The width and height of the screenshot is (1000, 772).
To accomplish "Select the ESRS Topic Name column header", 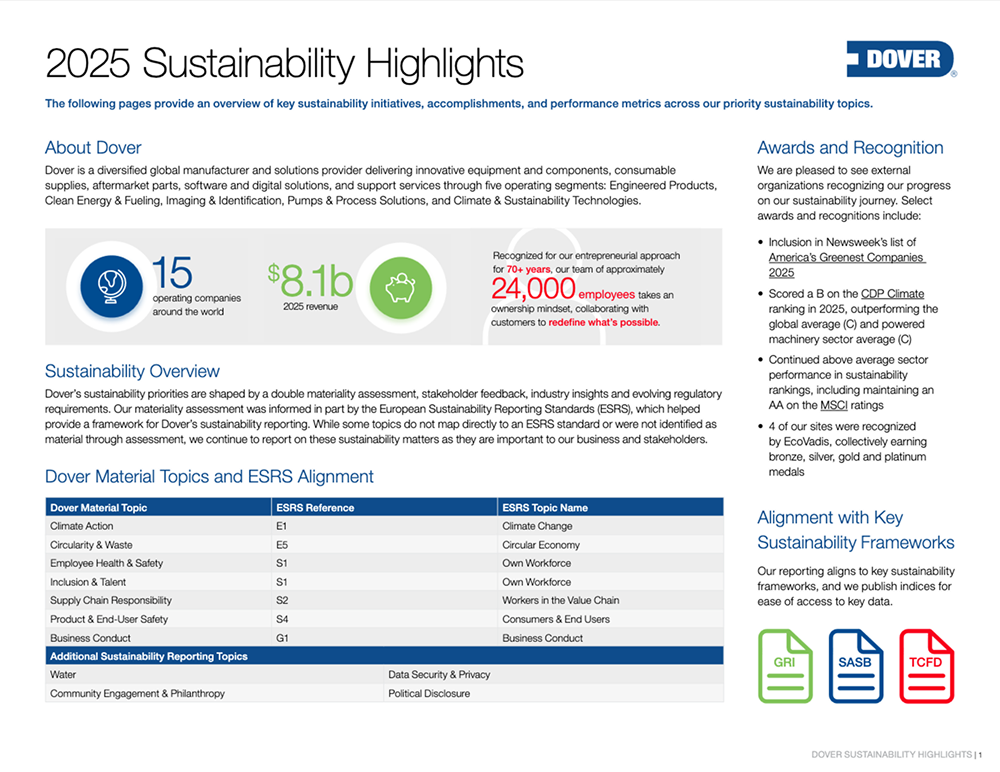I will [610, 507].
